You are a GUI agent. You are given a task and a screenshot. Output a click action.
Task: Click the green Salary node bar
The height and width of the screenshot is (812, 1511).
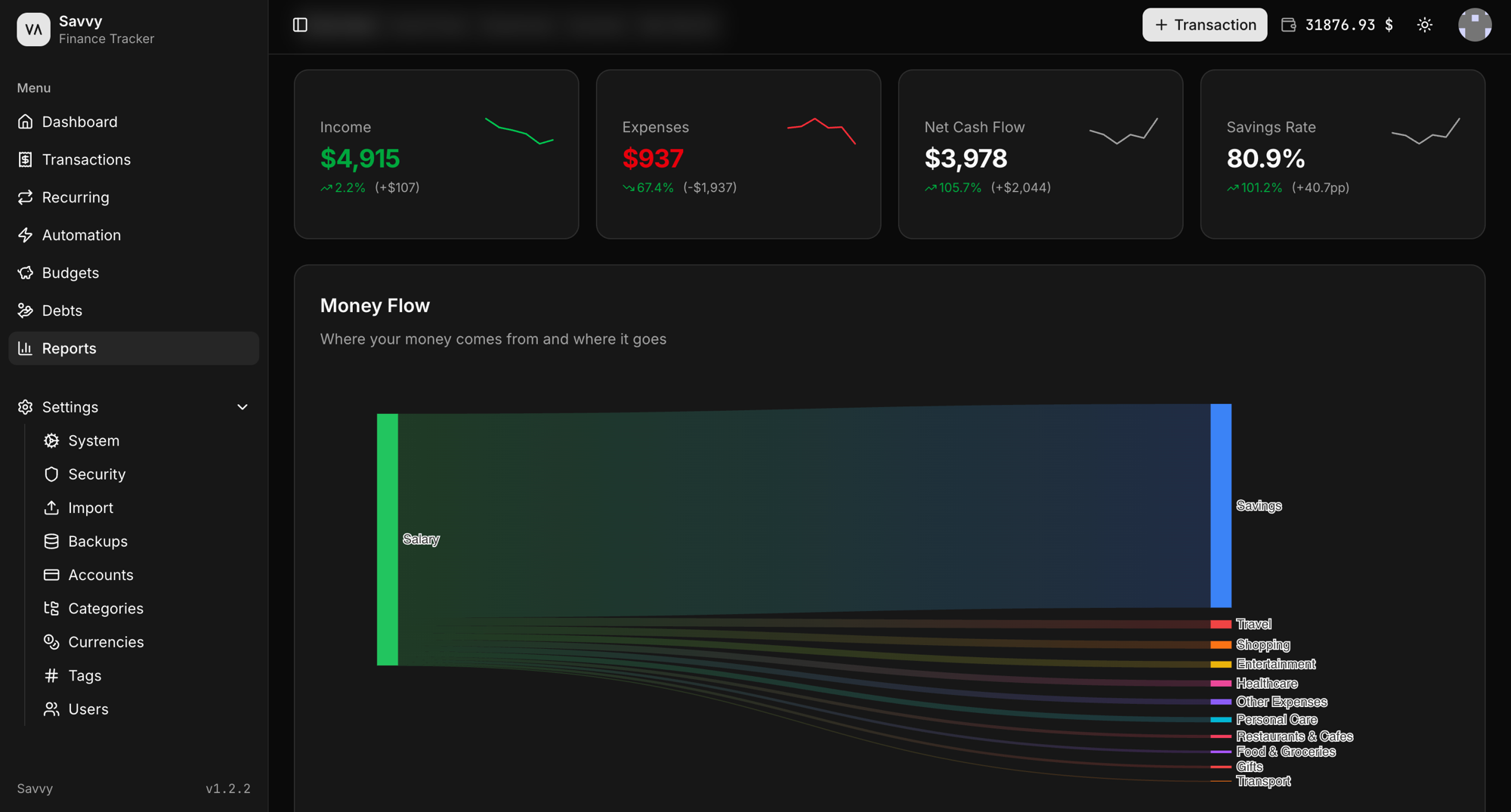pyautogui.click(x=388, y=539)
